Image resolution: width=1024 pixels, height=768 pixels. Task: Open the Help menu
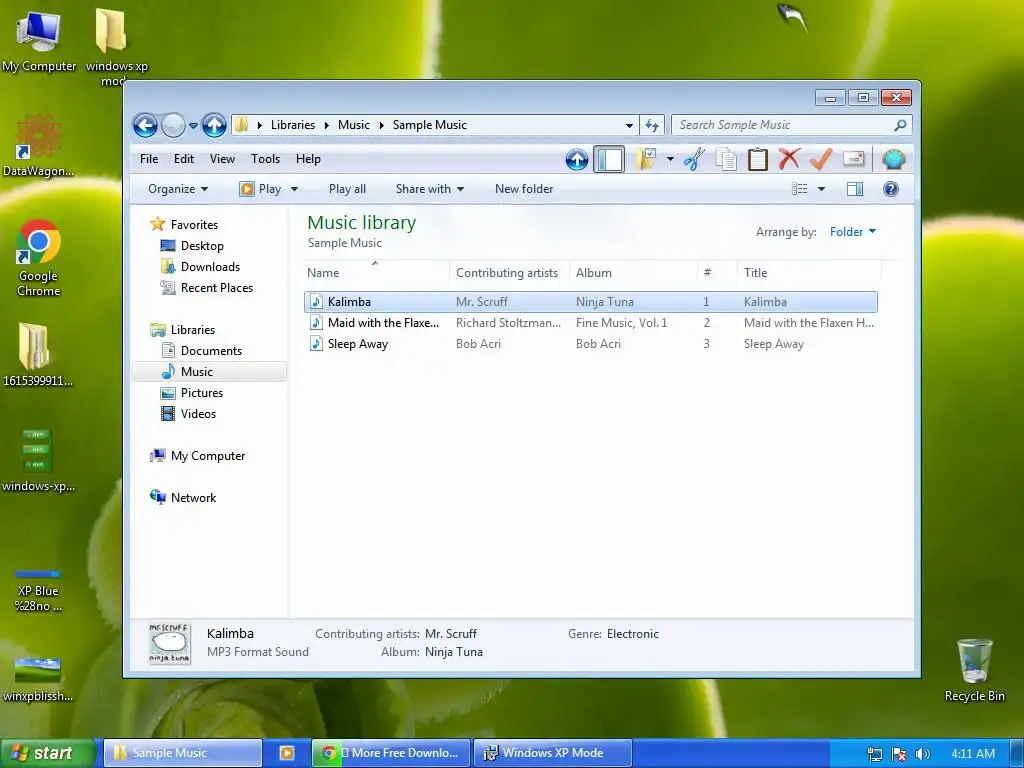pos(308,159)
